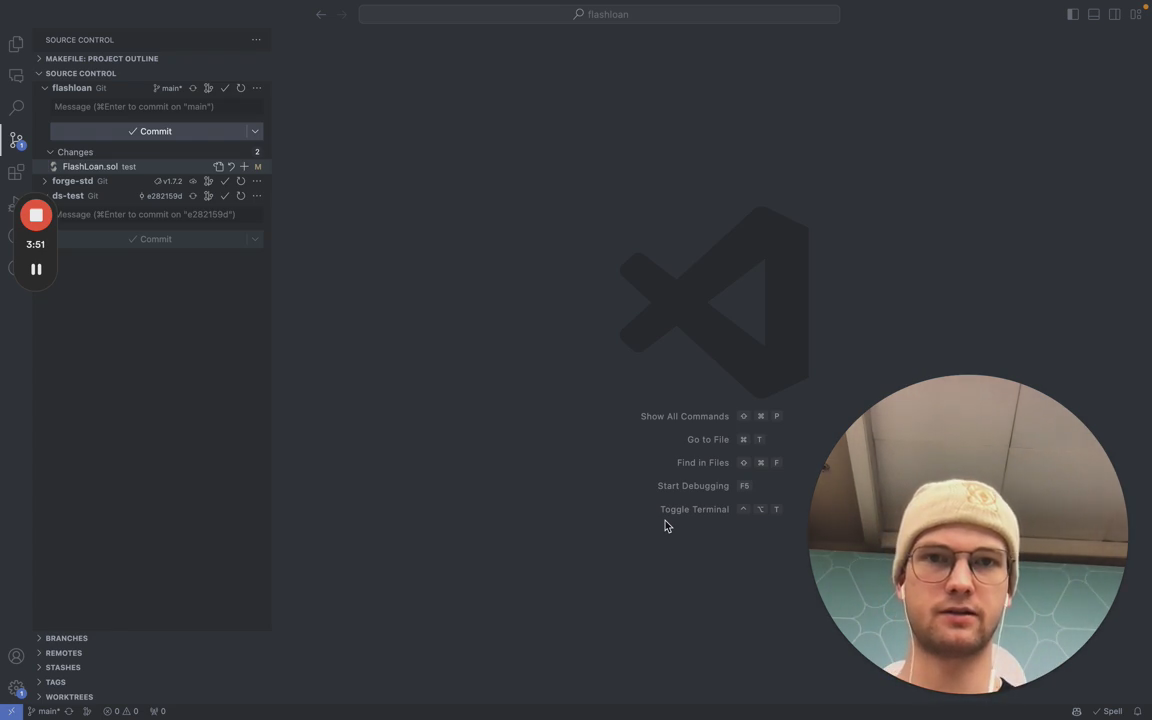This screenshot has width=1152, height=720.
Task: Pause the screen recording
Action: tap(36, 270)
